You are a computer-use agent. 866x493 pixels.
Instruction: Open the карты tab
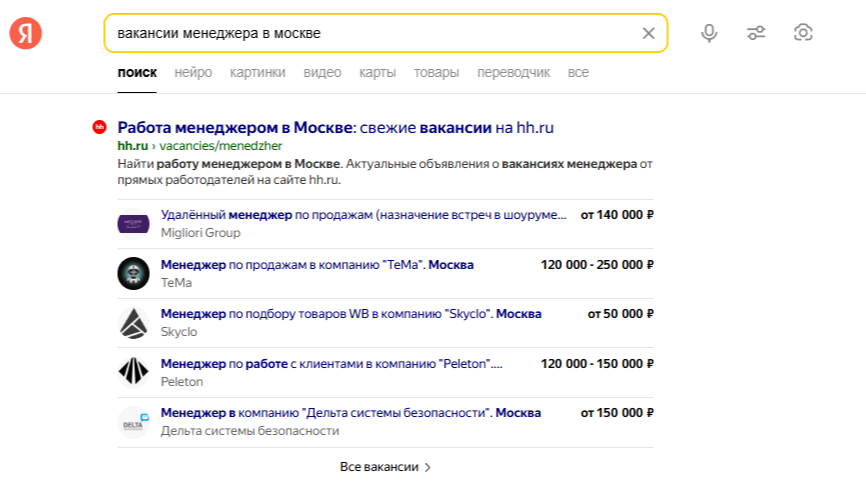(377, 72)
